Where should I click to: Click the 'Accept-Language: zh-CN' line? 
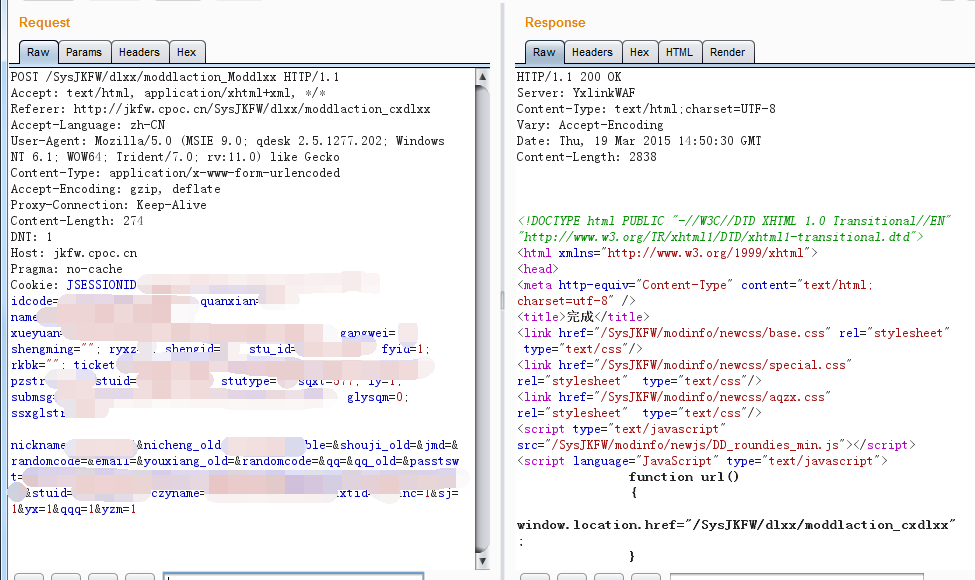pos(88,125)
